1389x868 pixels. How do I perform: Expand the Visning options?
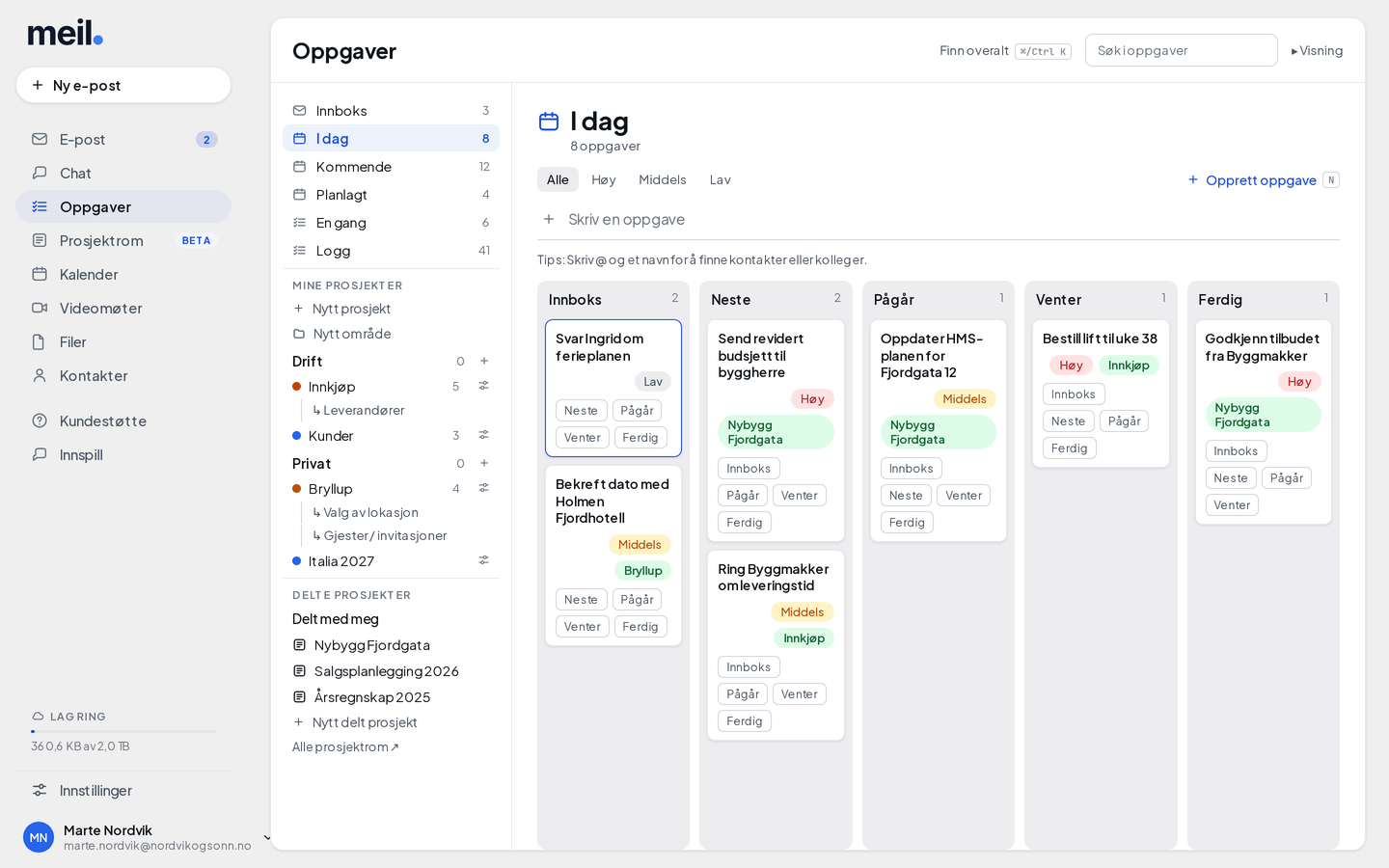1317,50
